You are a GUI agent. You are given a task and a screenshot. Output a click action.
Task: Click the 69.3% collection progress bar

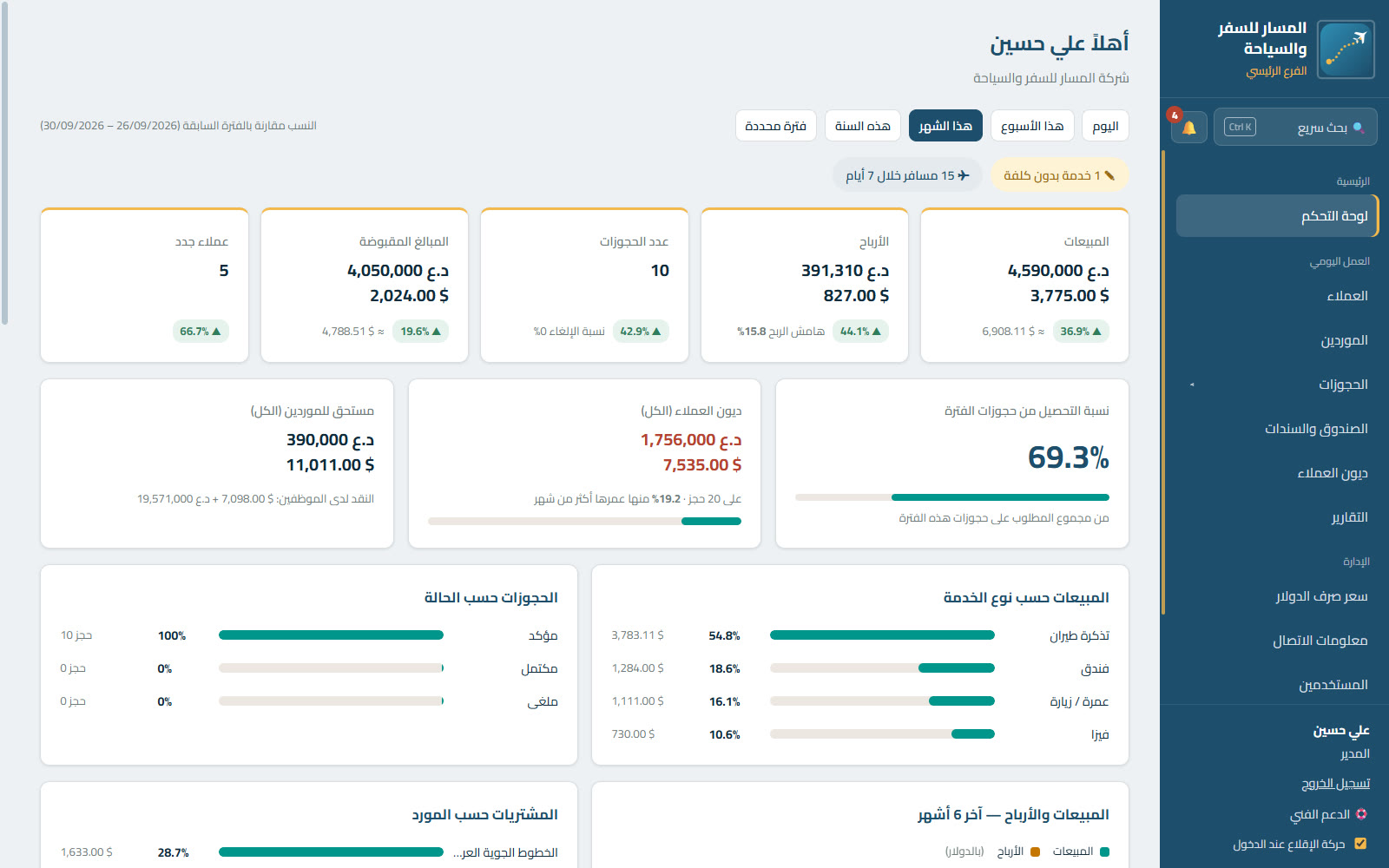coord(952,497)
